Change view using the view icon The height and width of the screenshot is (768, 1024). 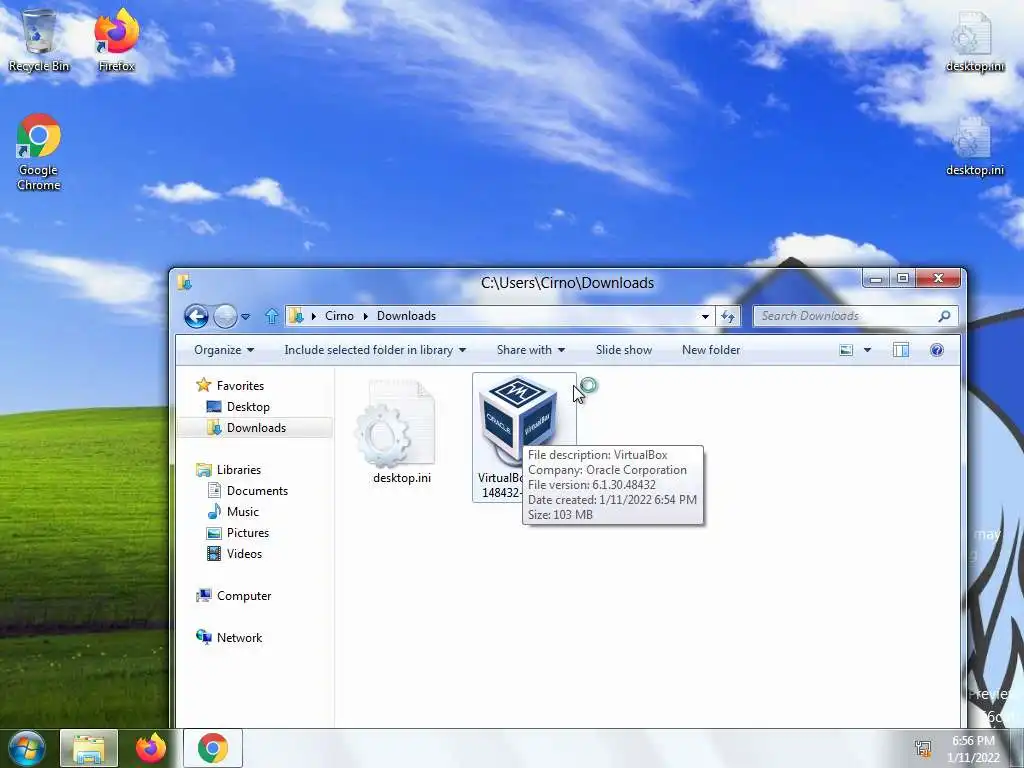846,350
